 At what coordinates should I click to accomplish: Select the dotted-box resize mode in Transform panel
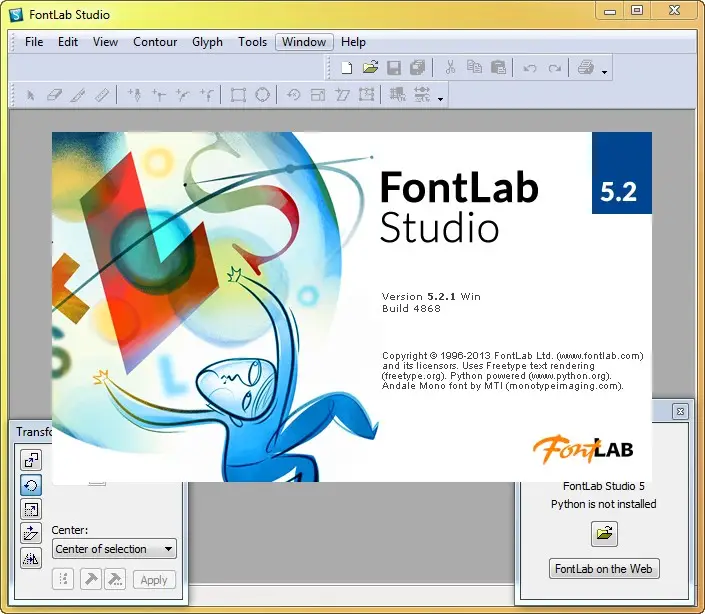31,509
